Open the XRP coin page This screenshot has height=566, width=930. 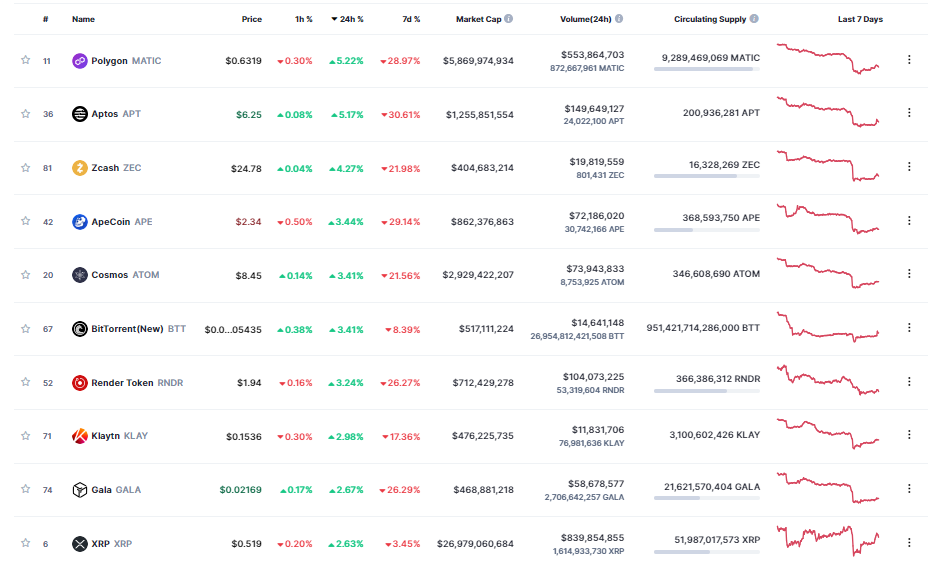click(112, 543)
